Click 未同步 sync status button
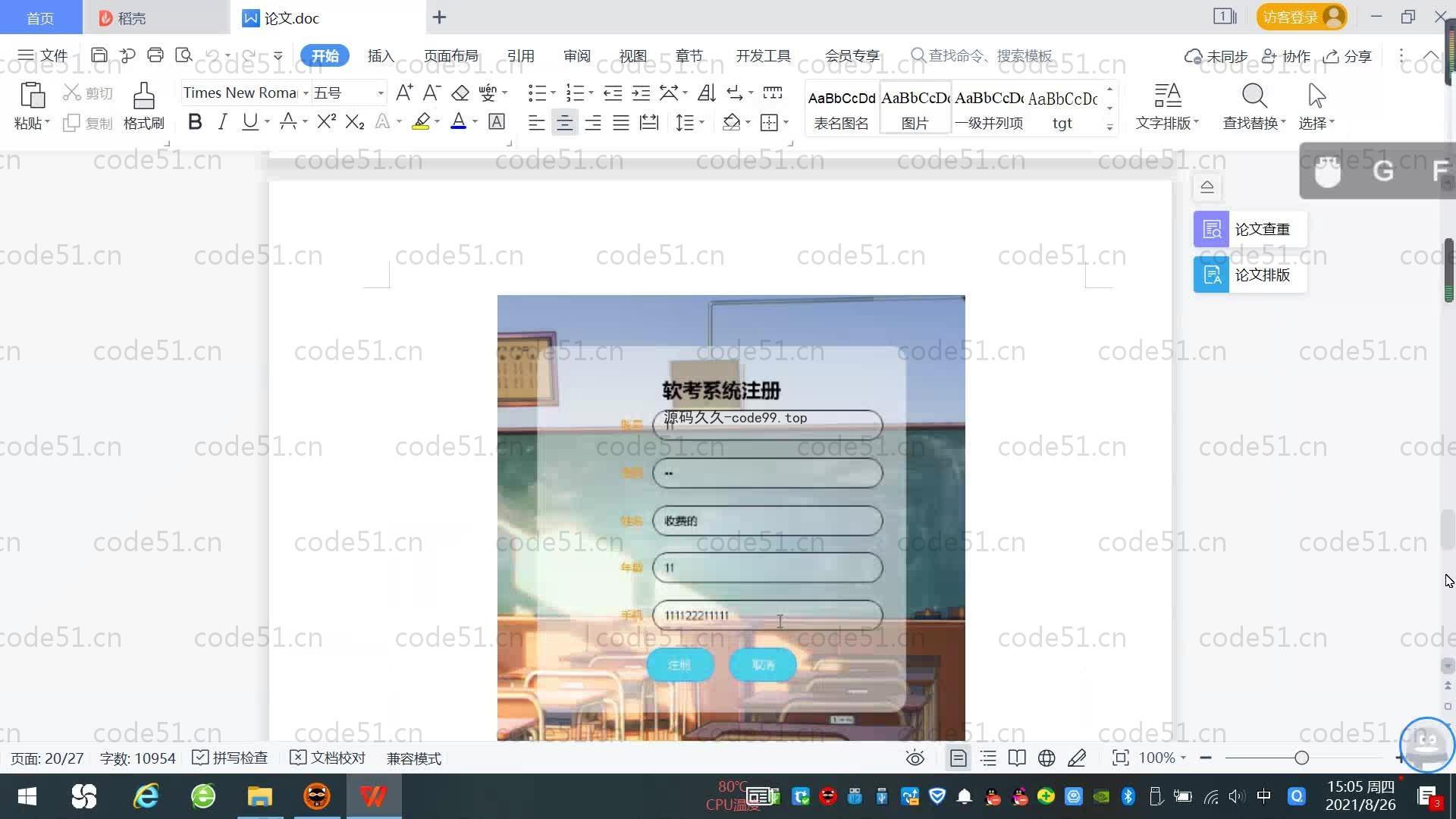 (1216, 56)
